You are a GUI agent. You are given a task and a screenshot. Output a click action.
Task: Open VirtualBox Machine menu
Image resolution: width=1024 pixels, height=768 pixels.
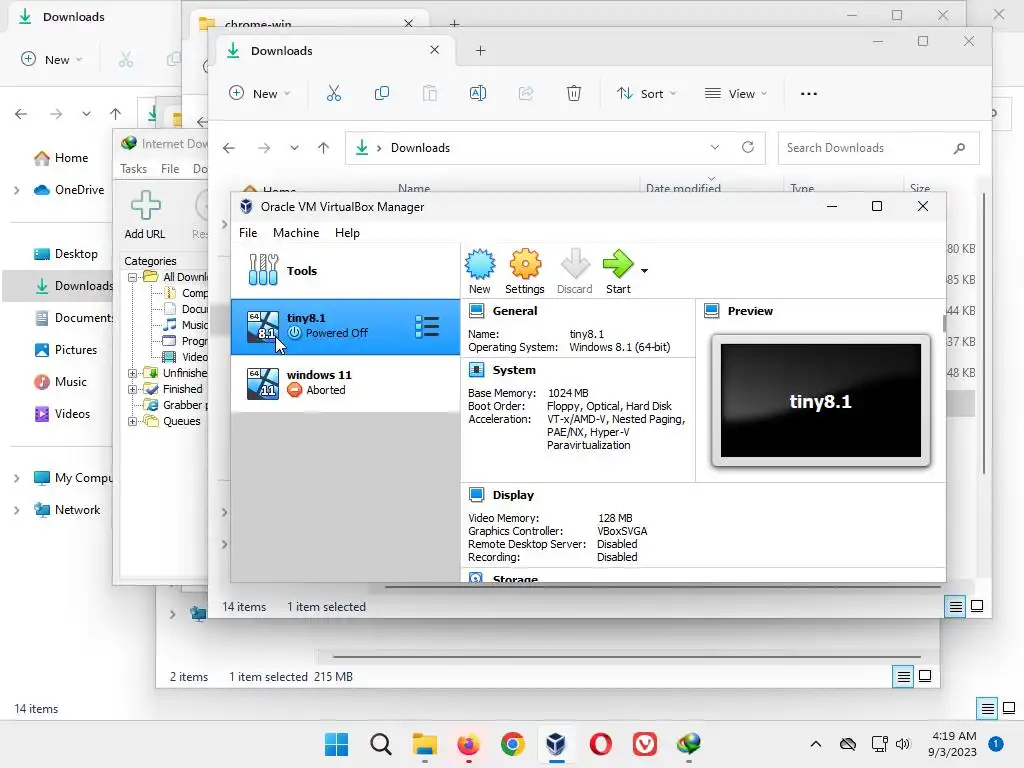pos(296,232)
